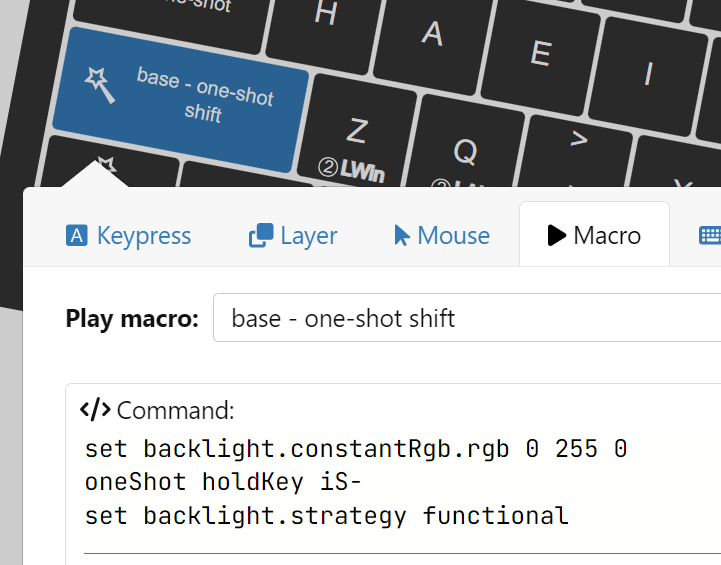Click the 'oneShot holdKey iS-' command line

coord(224,482)
